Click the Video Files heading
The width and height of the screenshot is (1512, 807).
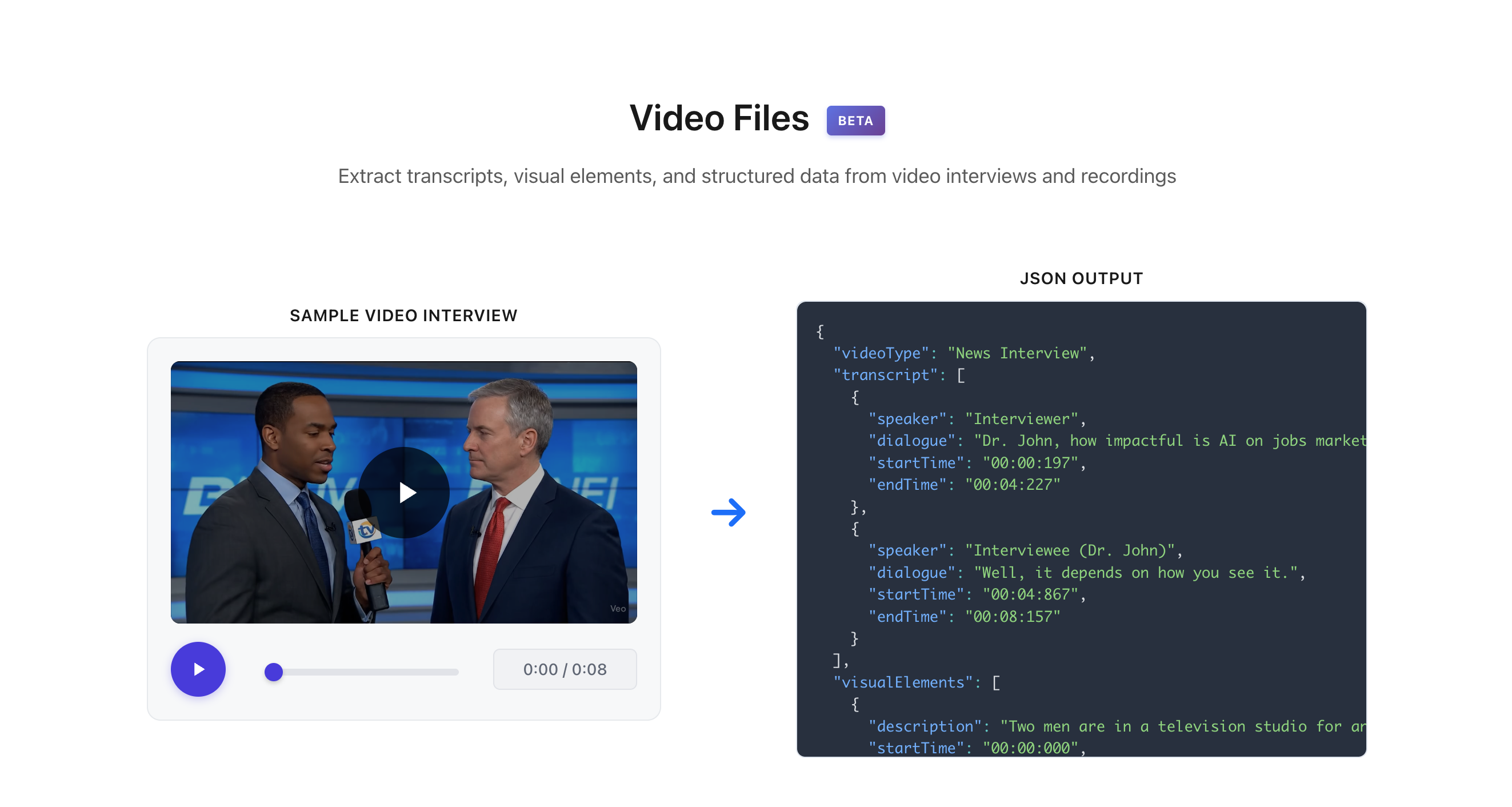click(x=718, y=118)
